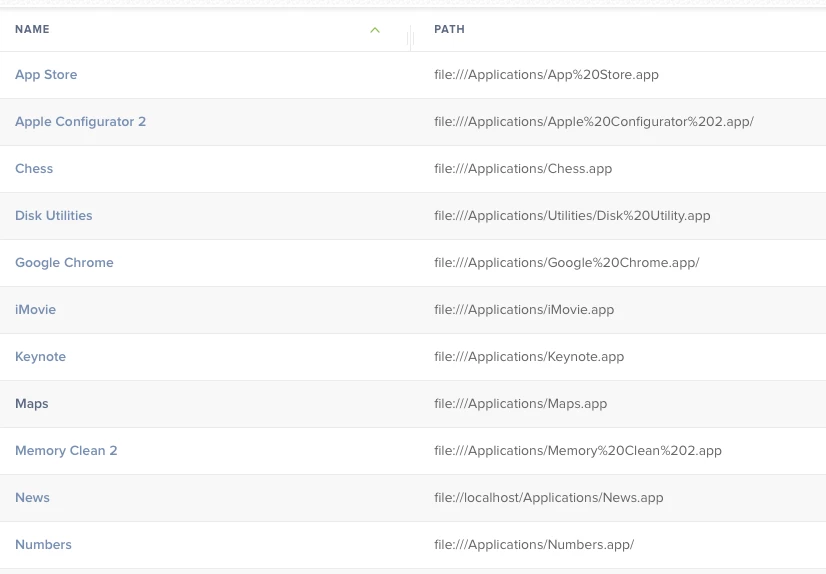Open the Maps entry
This screenshot has height=574, width=826.
(32, 404)
